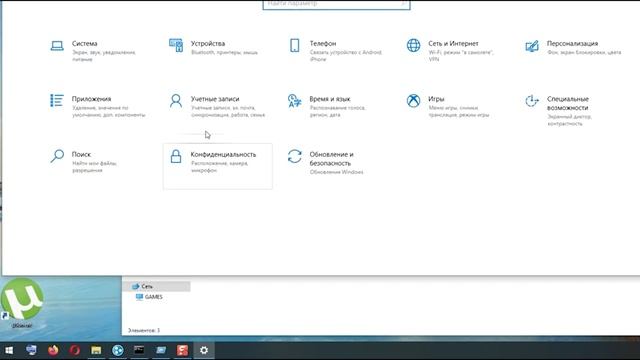Screen dimensions: 640x360
Task: Click the Система heading text
Action: pos(84,43)
